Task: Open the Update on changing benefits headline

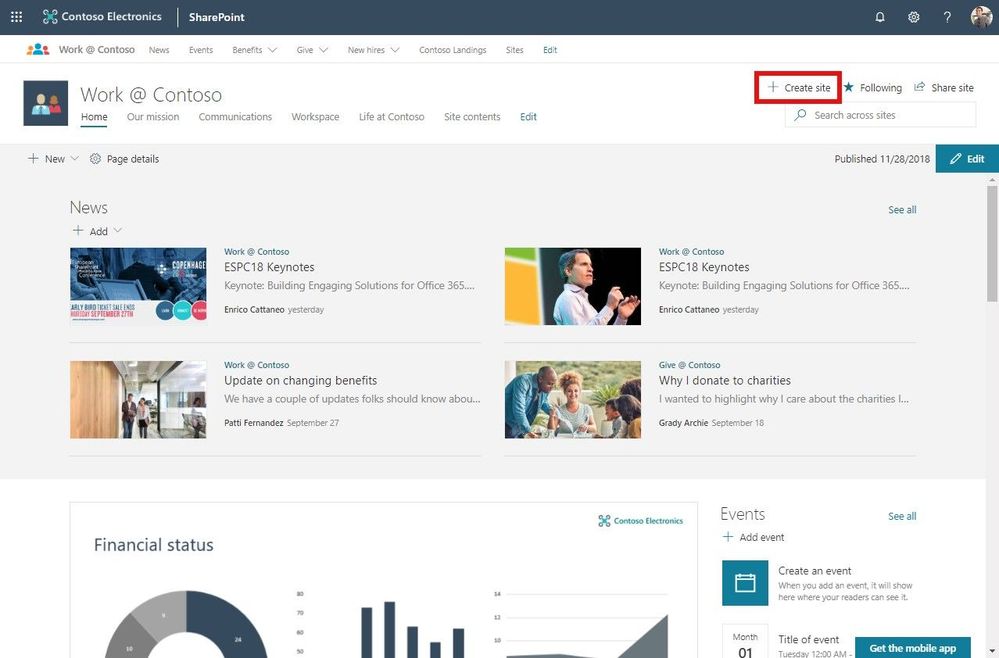Action: 301,380
